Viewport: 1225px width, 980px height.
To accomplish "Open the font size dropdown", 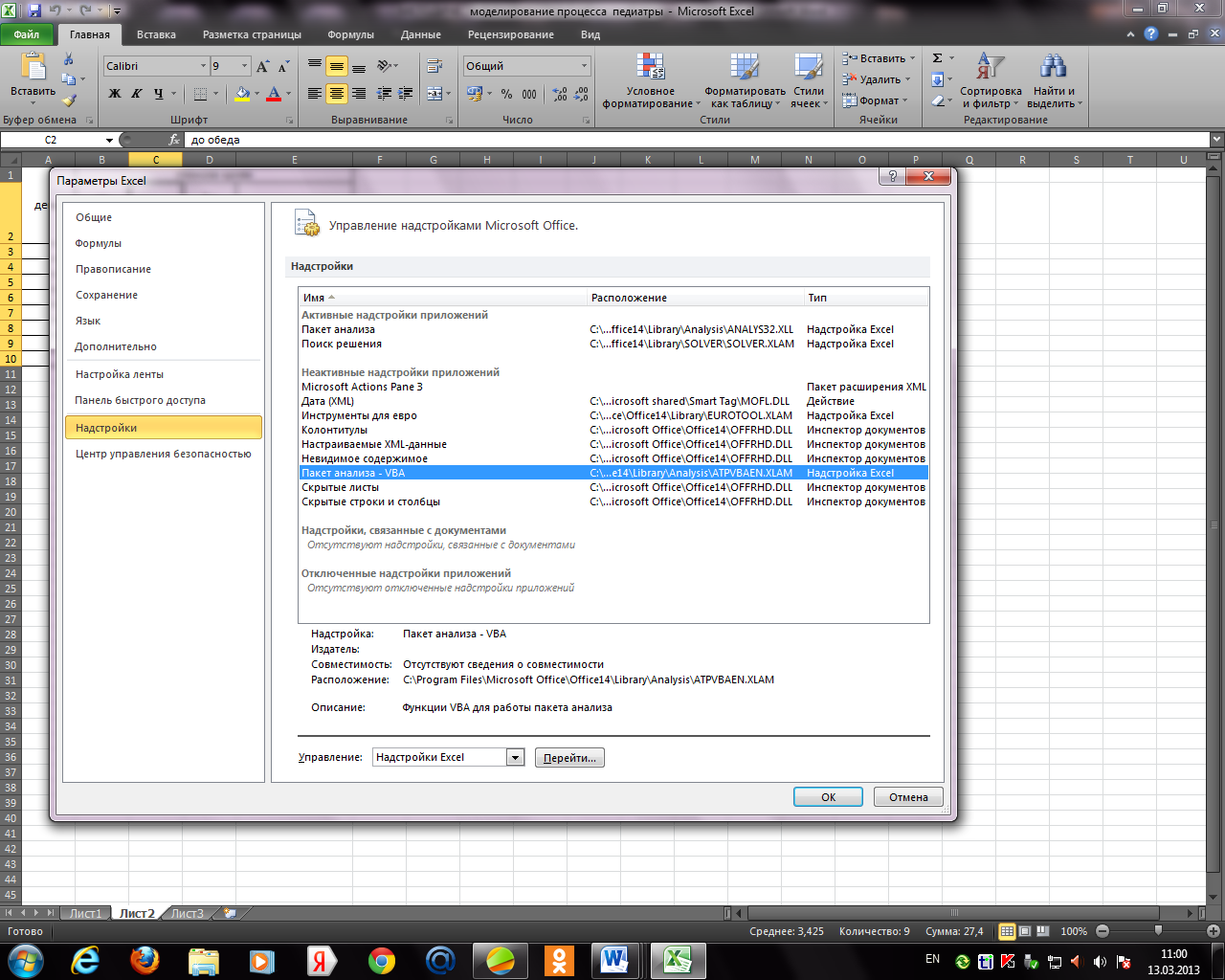I will pyautogui.click(x=245, y=66).
